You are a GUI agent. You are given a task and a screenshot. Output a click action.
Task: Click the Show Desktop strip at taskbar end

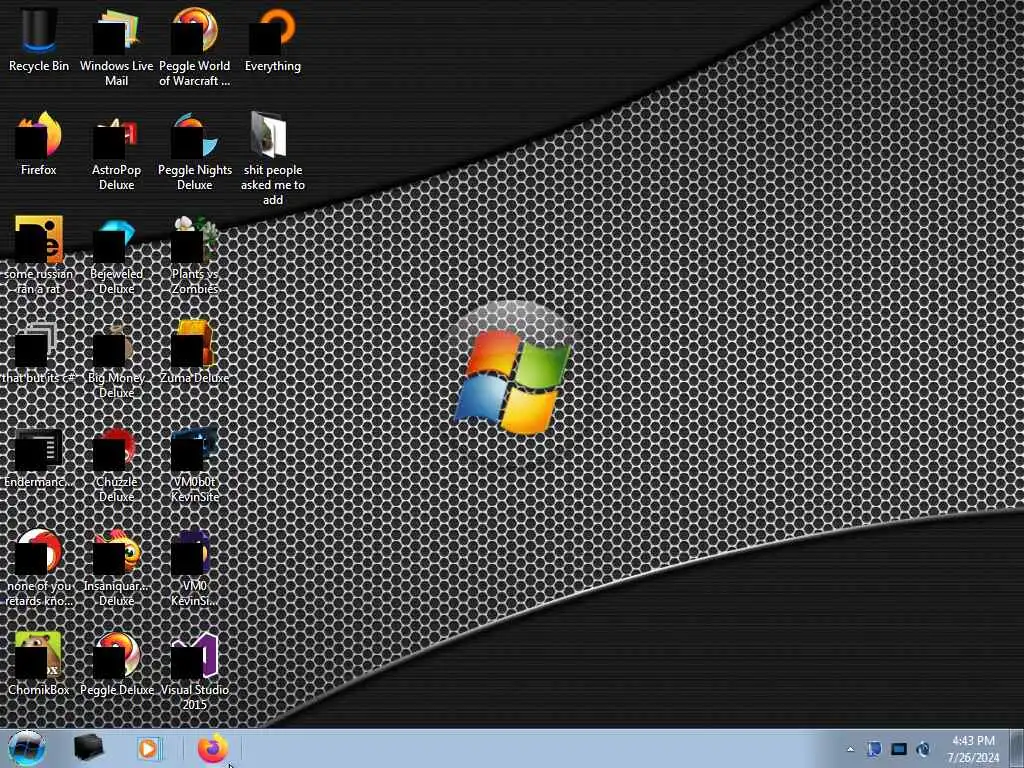(x=1017, y=748)
